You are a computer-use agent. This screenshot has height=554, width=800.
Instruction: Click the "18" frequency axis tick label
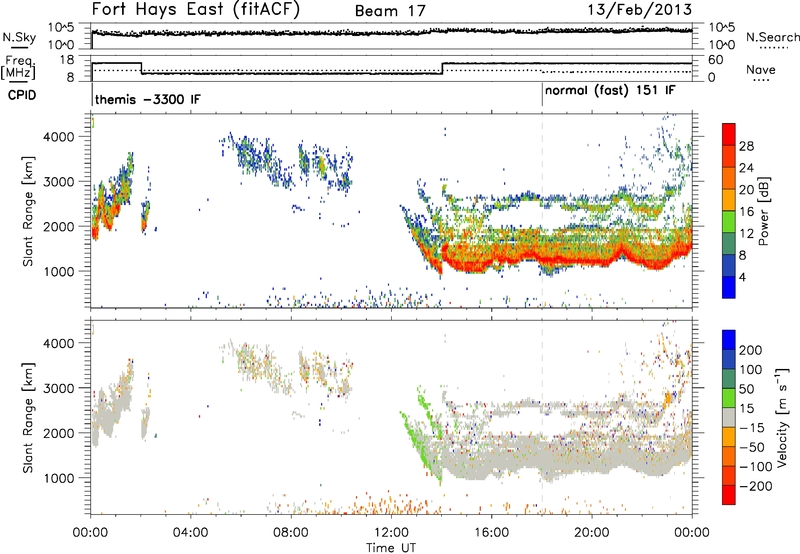[67, 60]
